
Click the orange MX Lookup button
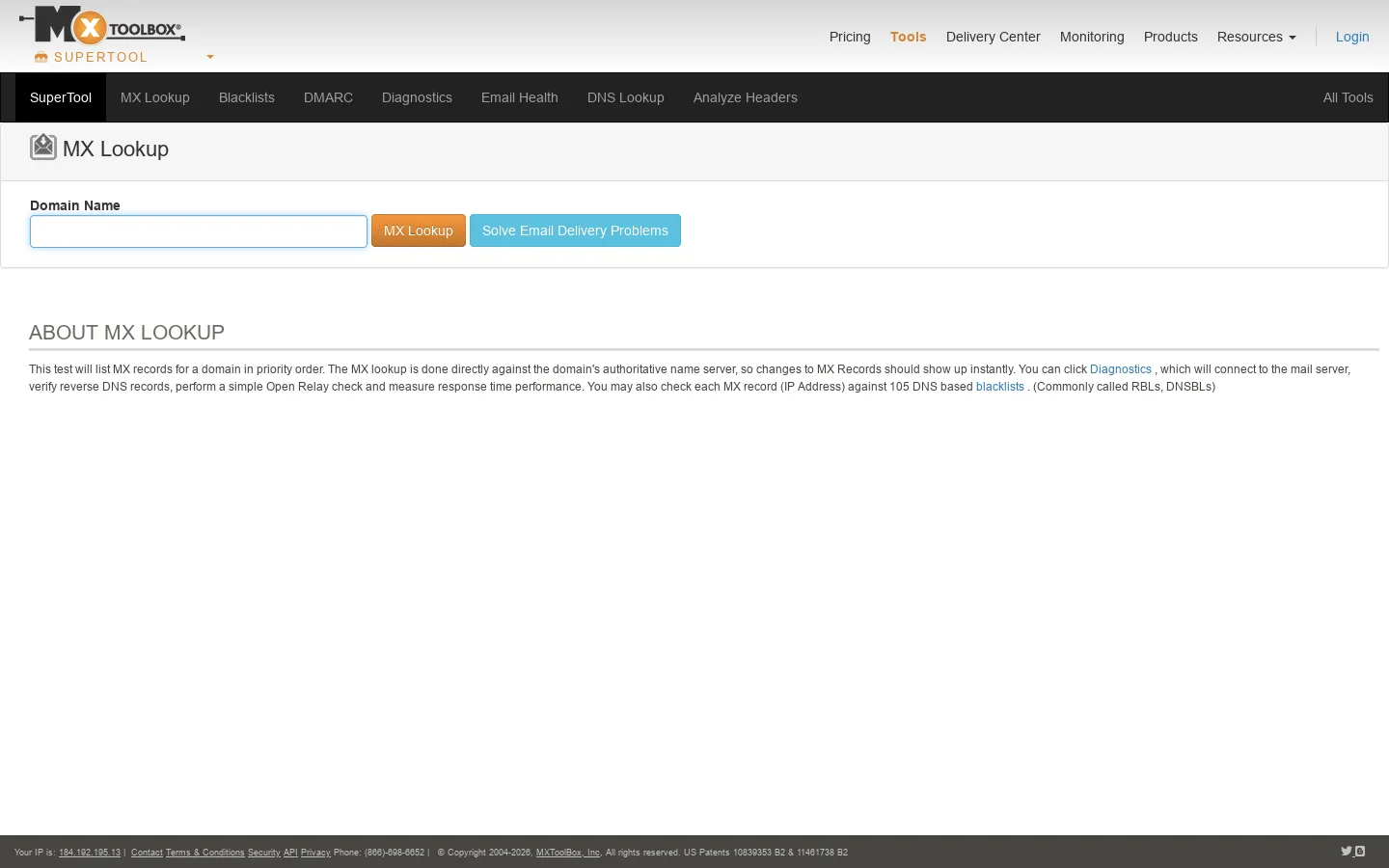tap(419, 231)
